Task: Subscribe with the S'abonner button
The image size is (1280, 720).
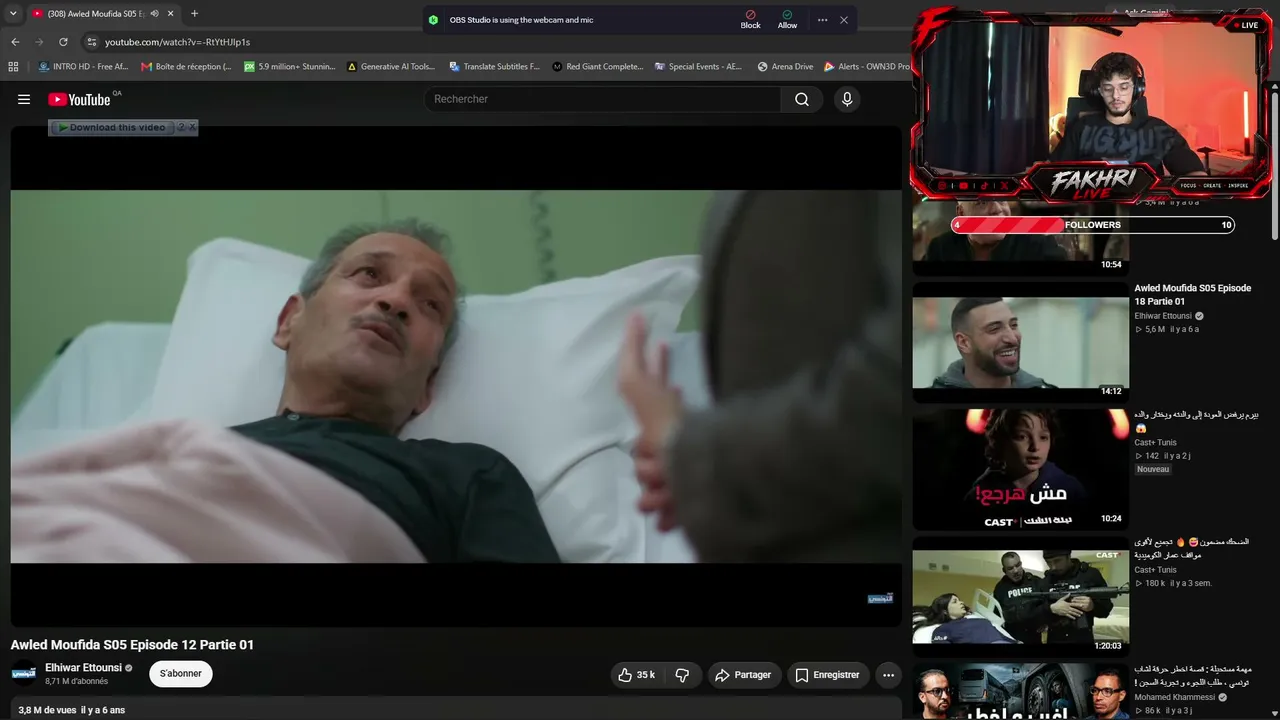Action: tap(181, 674)
